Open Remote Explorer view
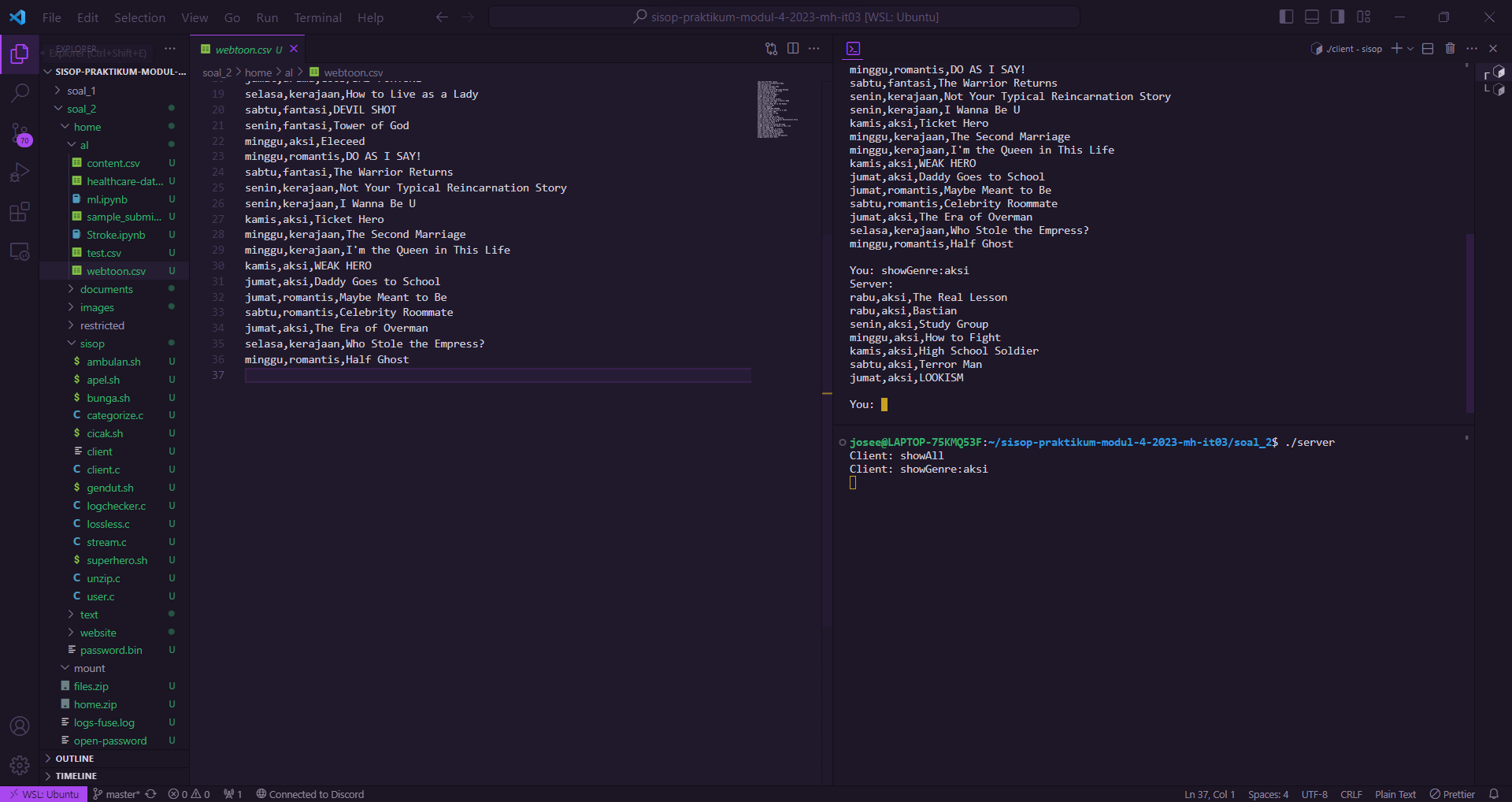Viewport: 1512px width, 802px height. tap(20, 252)
